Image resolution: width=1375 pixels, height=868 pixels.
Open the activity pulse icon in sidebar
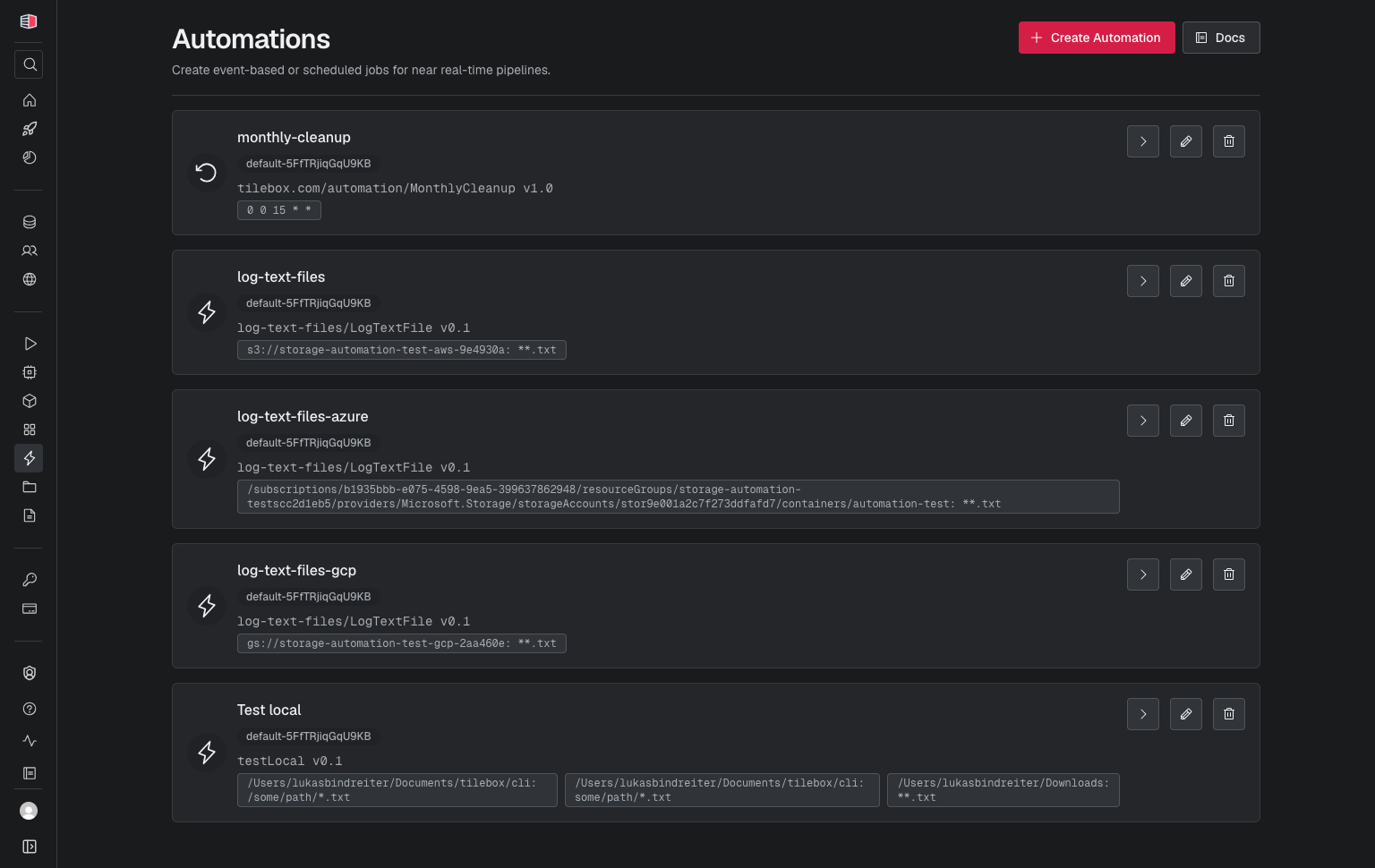[x=29, y=741]
